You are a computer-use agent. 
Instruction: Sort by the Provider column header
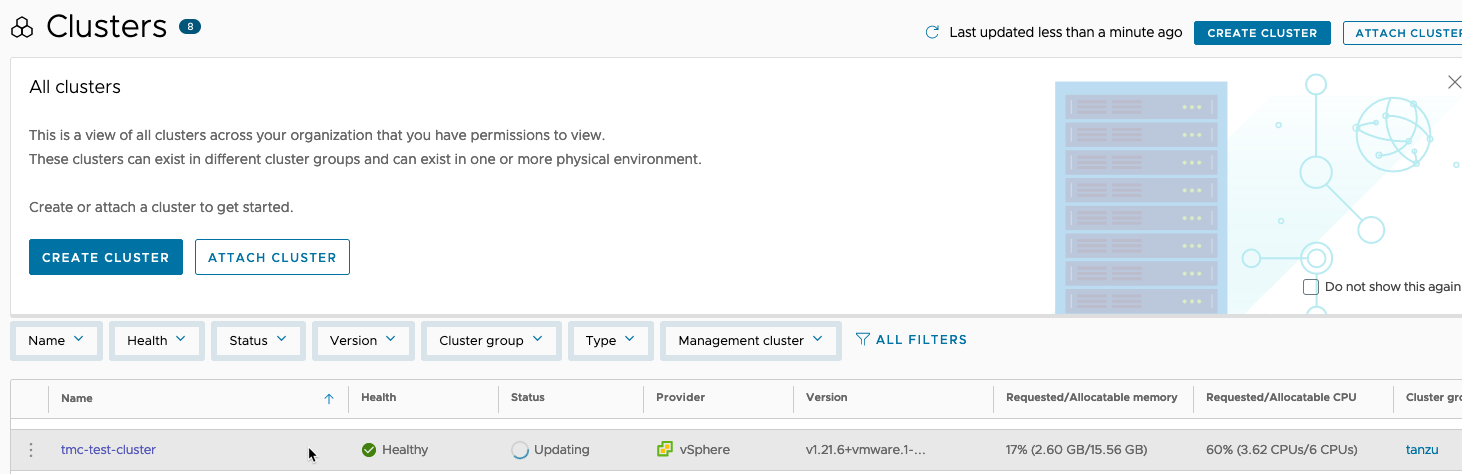click(681, 398)
